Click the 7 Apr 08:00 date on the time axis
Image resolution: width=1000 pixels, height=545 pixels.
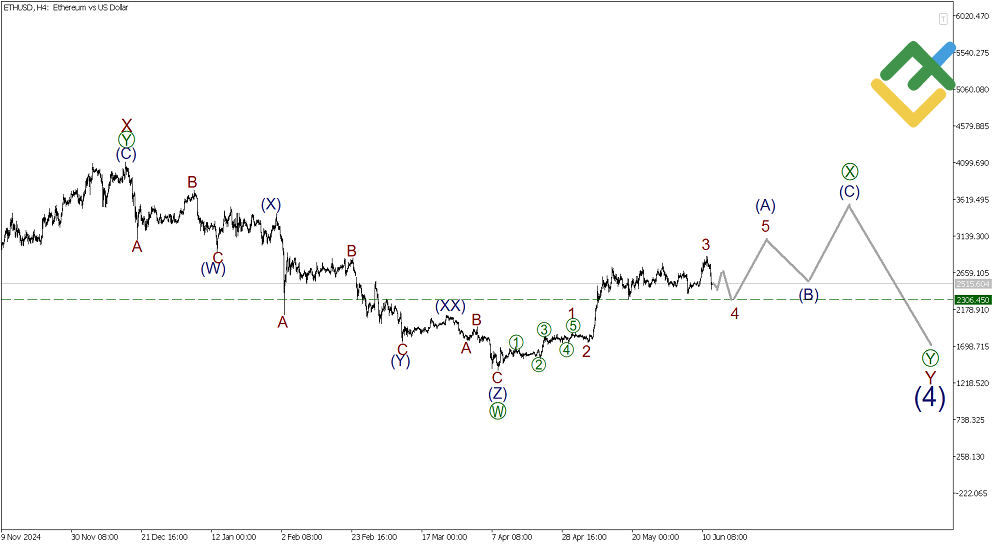coord(510,536)
